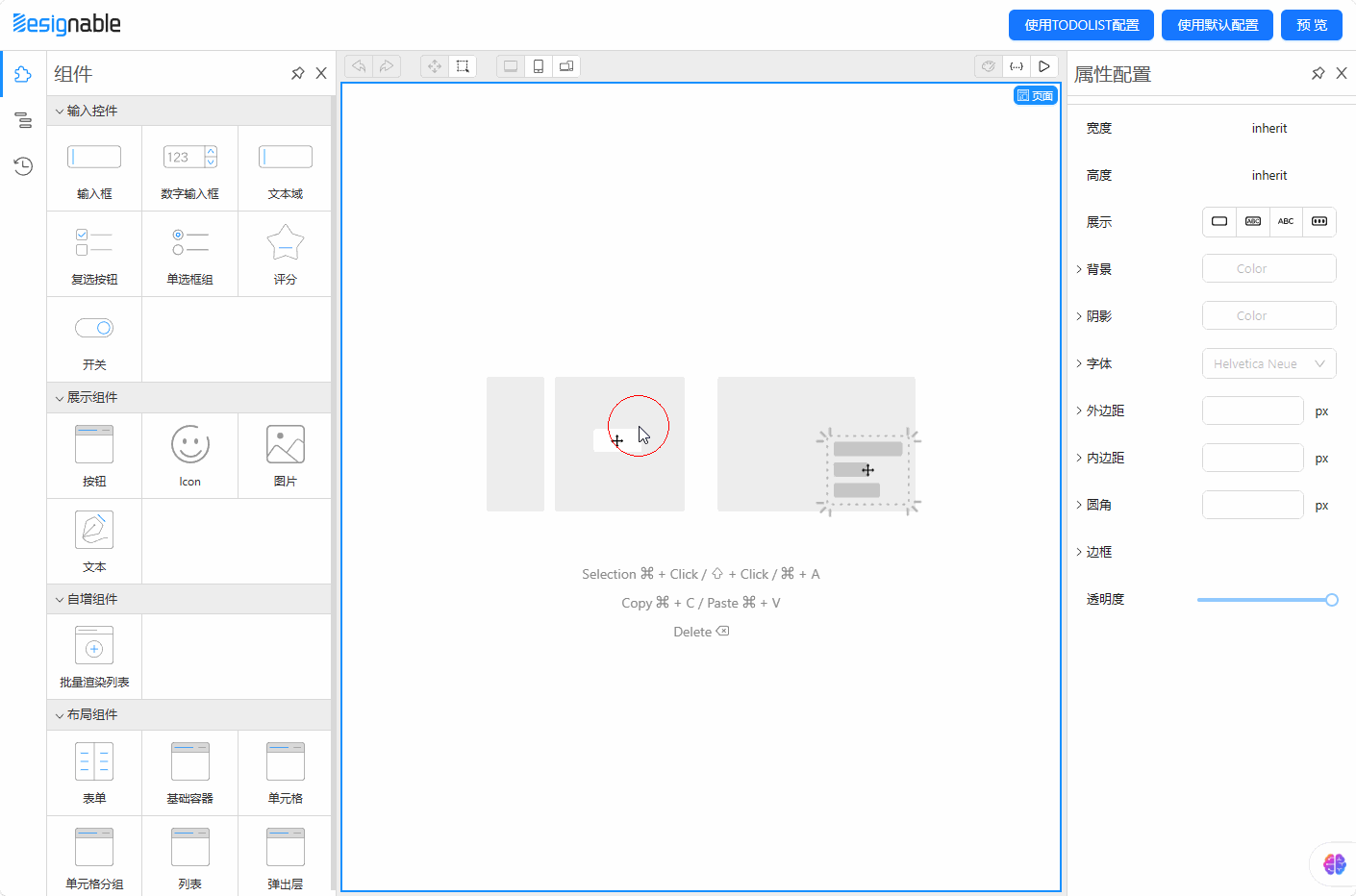Image resolution: width=1356 pixels, height=896 pixels.
Task: Click the 透明度 opacity slider handle
Action: click(1332, 600)
